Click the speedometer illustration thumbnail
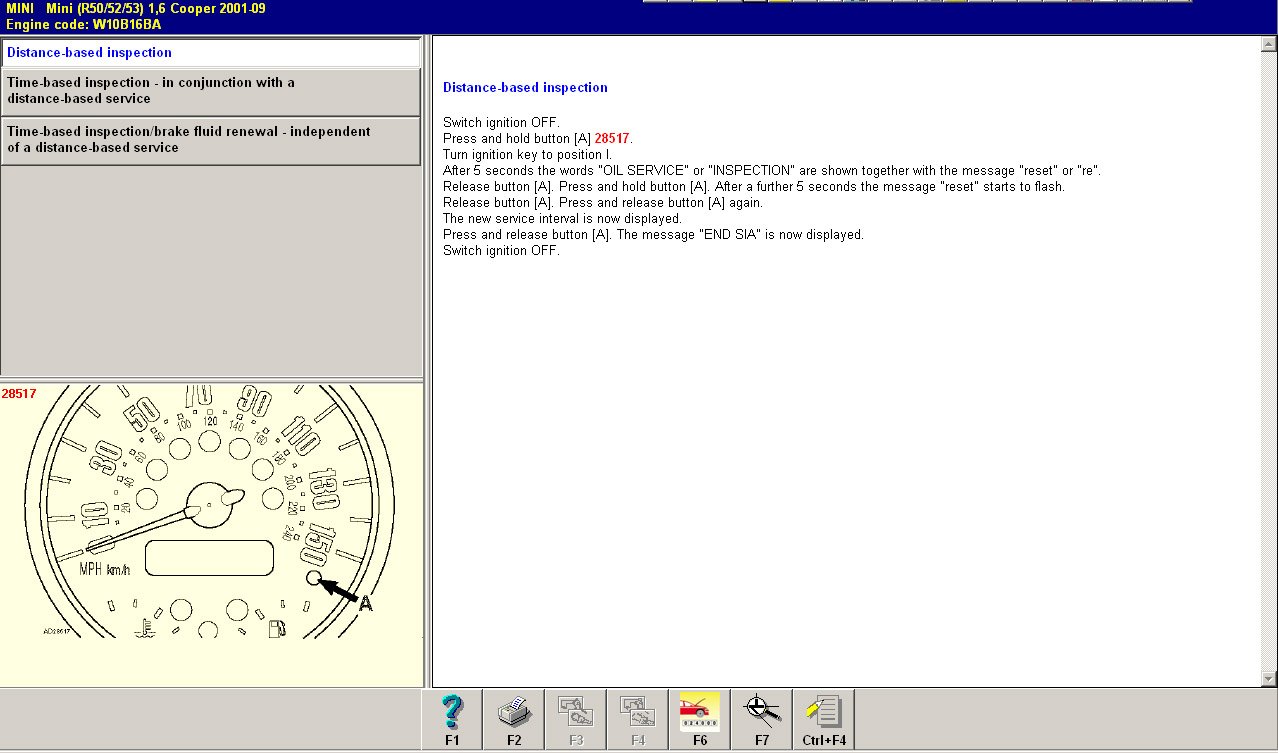1278x753 pixels. point(210,520)
